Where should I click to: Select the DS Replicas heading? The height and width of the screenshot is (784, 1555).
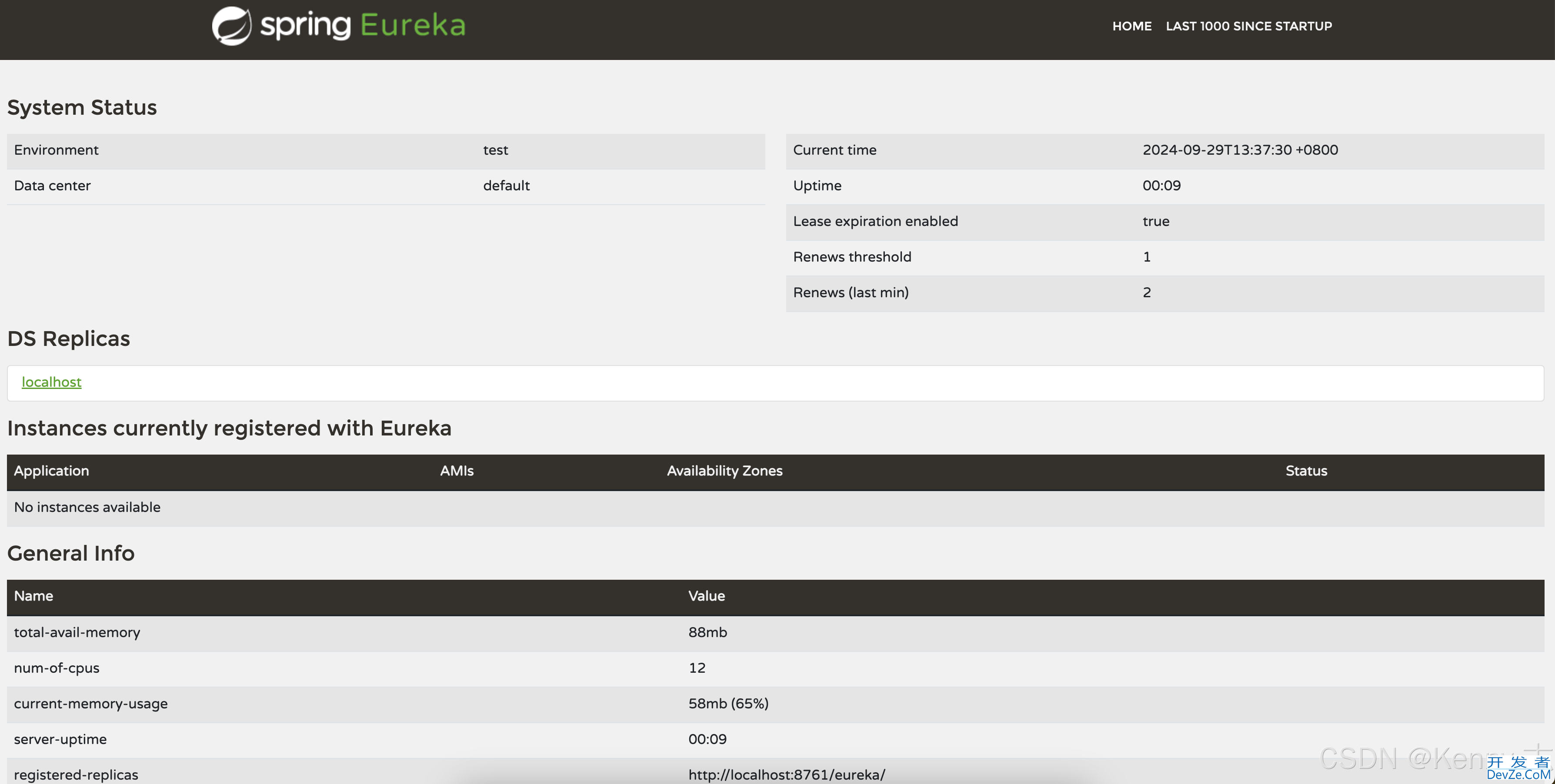coord(69,339)
